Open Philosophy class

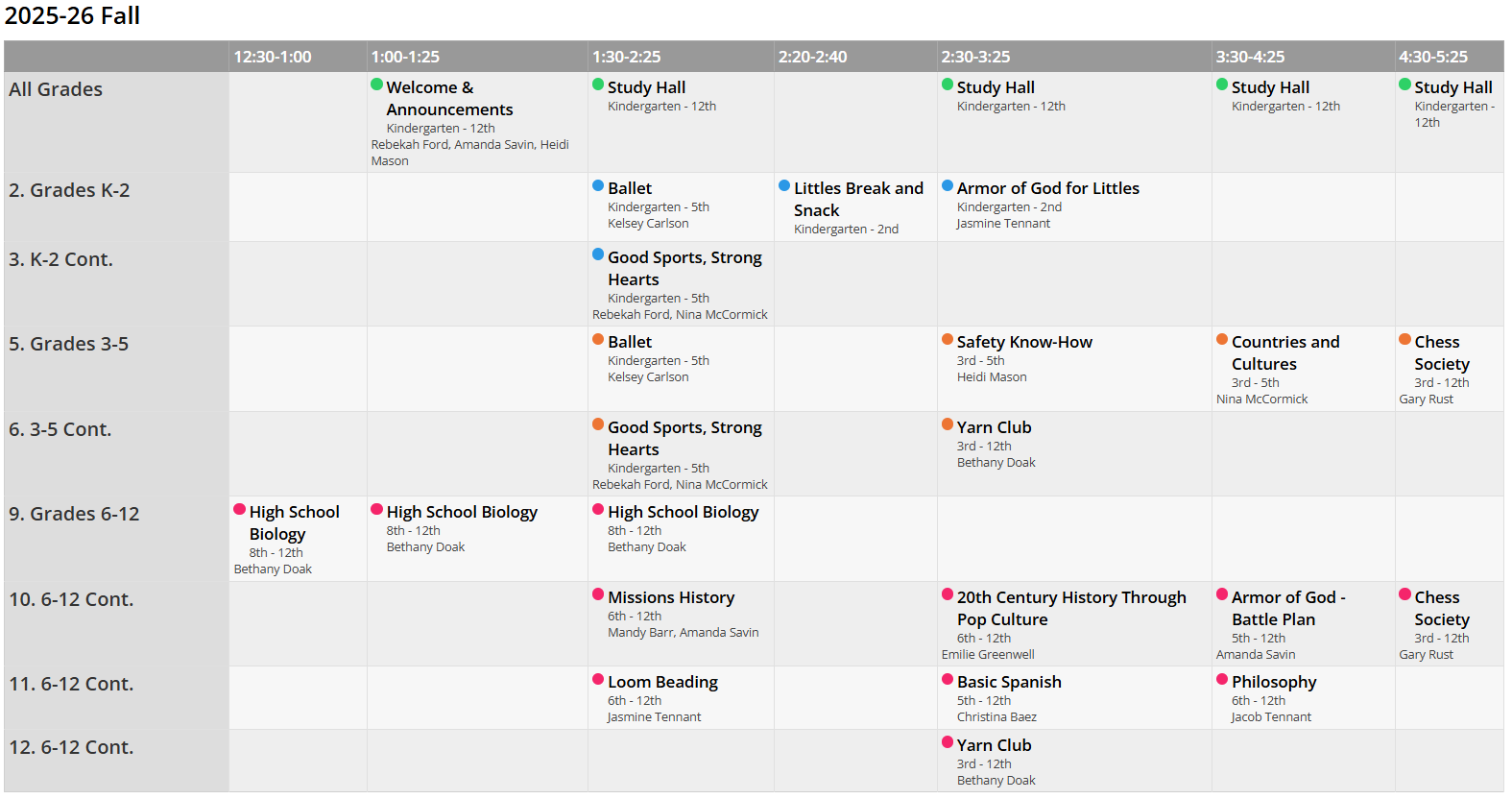(1274, 682)
